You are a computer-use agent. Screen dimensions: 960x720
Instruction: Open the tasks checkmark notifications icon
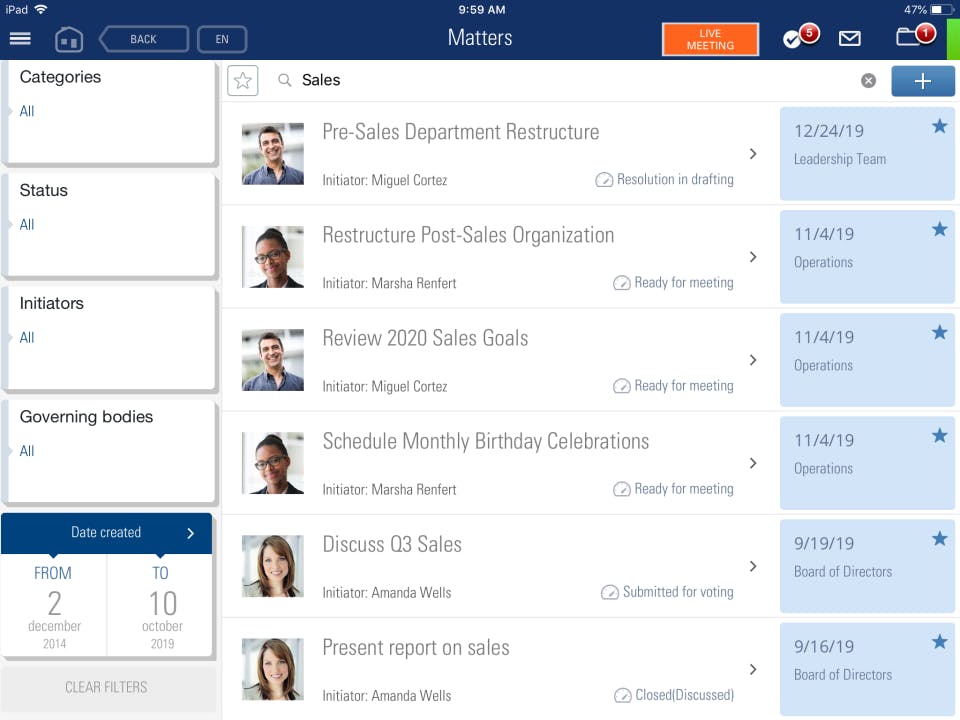tap(797, 39)
